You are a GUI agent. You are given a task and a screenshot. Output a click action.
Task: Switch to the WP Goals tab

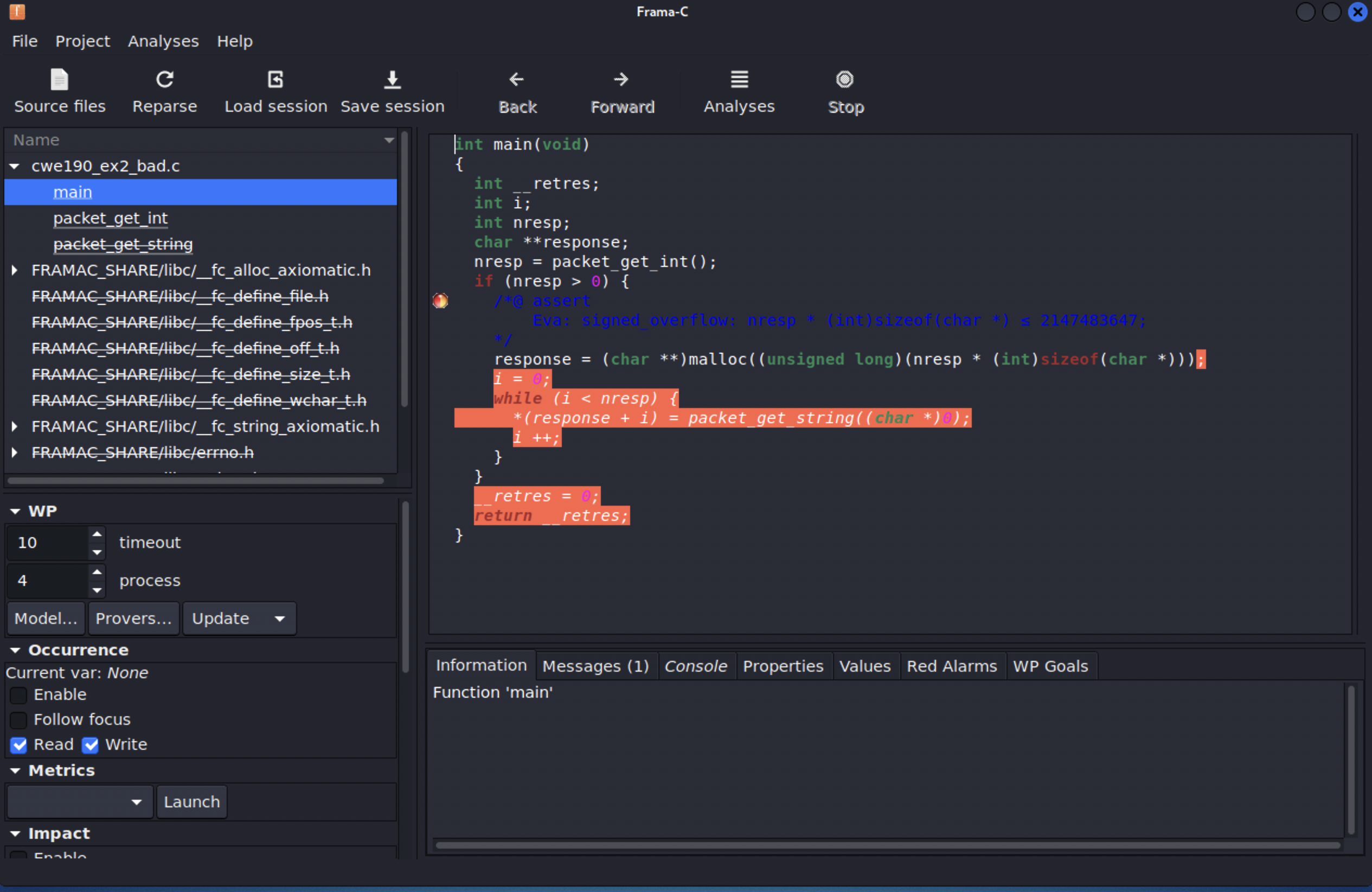1050,666
